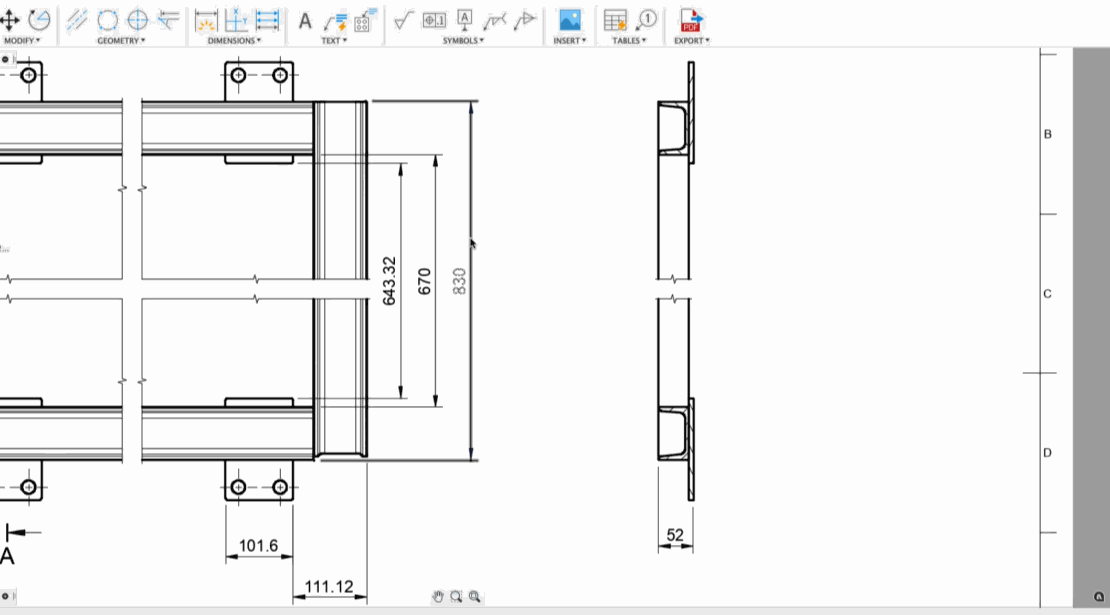Select the Edge Extension tool
The height and width of the screenshot is (615, 1110).
(168, 20)
